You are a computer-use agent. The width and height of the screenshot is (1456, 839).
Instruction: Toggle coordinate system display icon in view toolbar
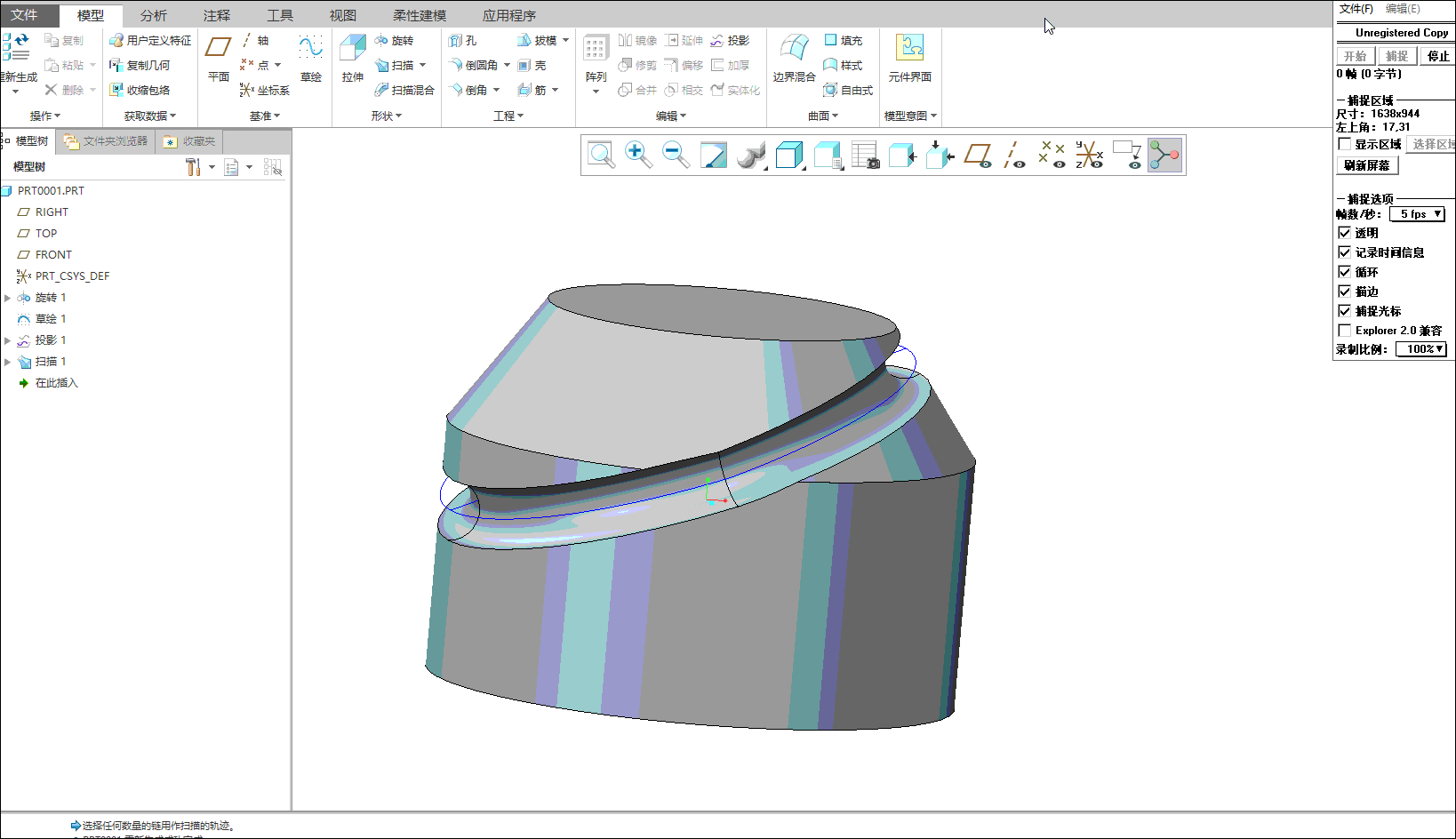coord(1089,155)
